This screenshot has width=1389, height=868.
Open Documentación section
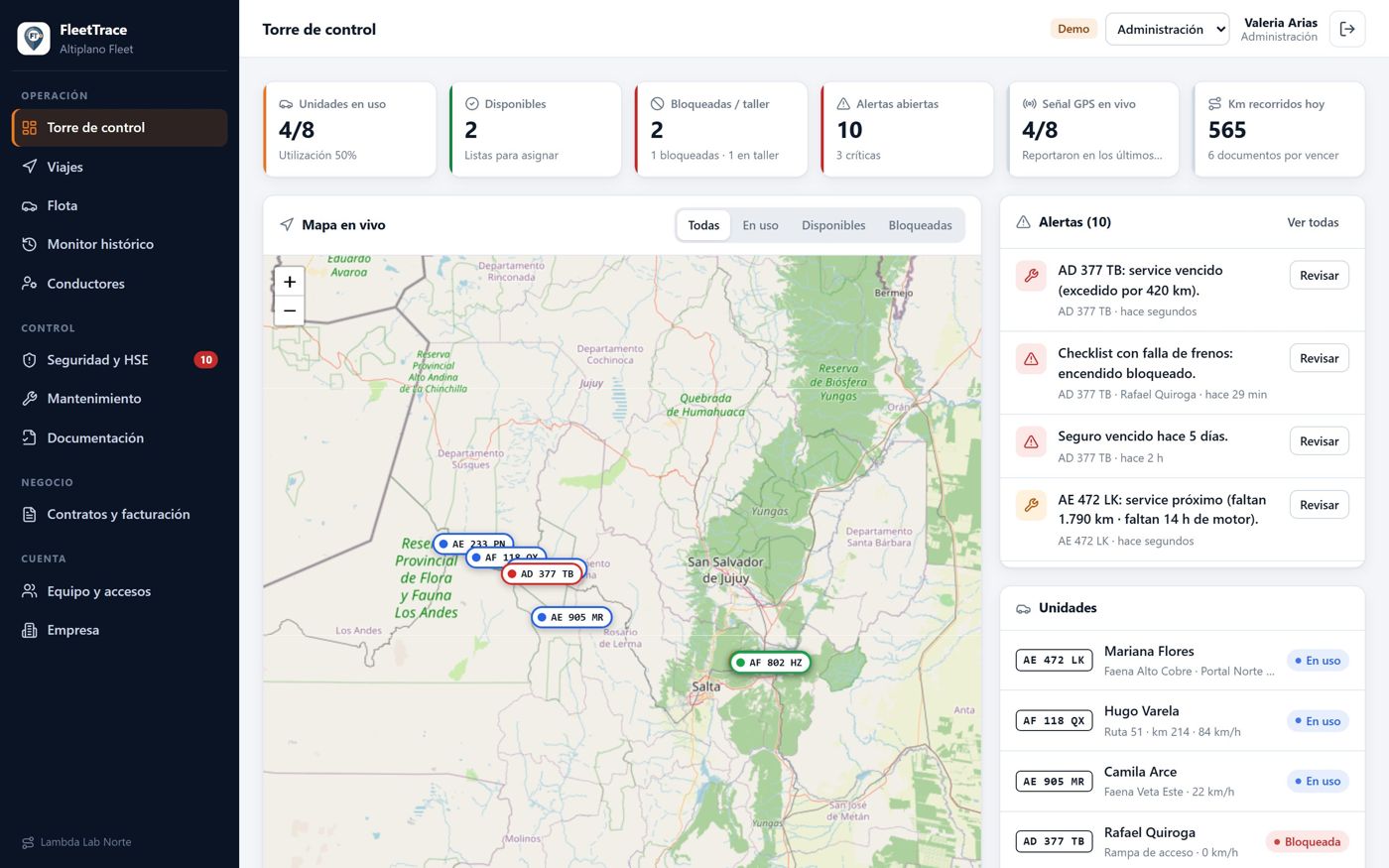(120, 437)
